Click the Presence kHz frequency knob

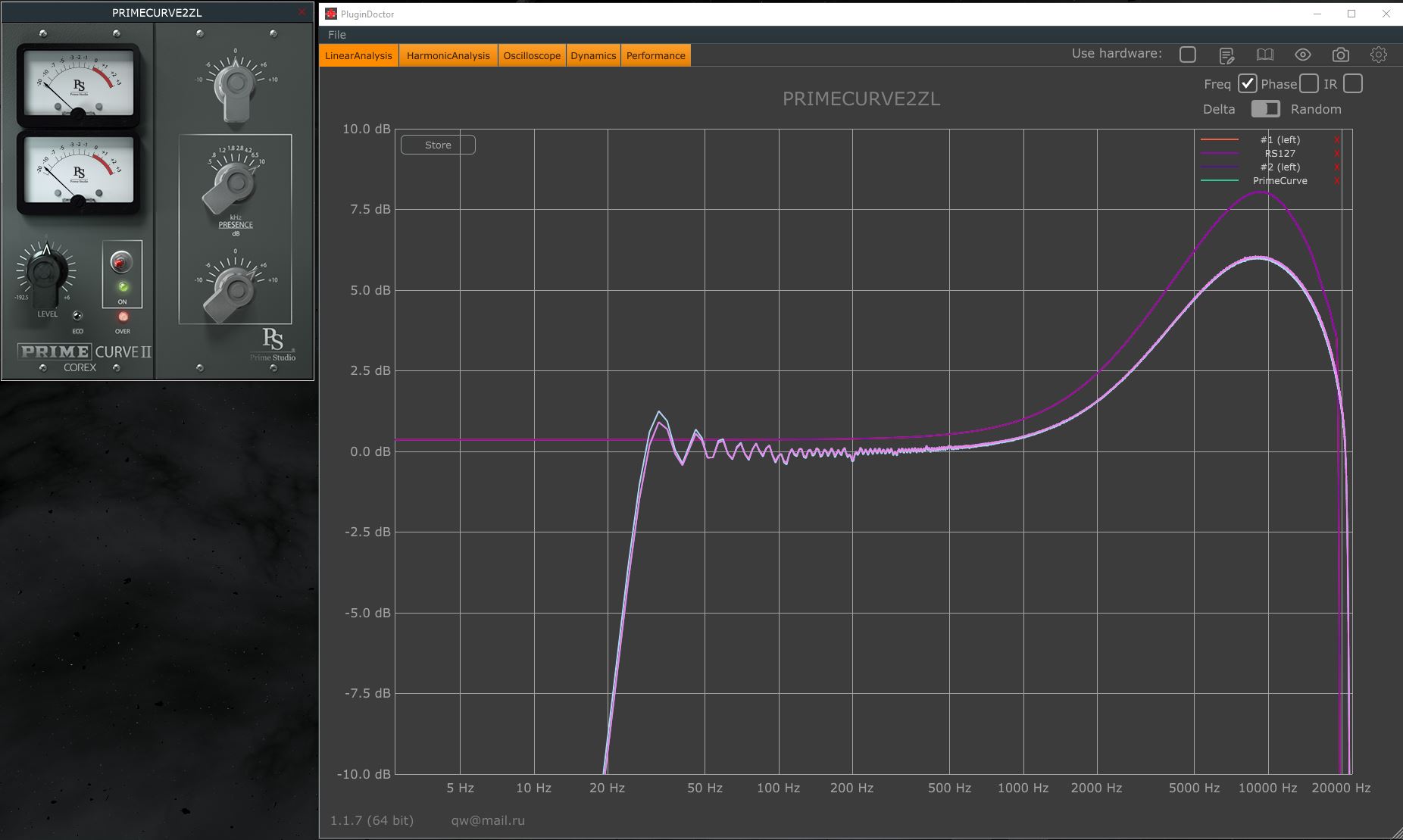(x=233, y=186)
